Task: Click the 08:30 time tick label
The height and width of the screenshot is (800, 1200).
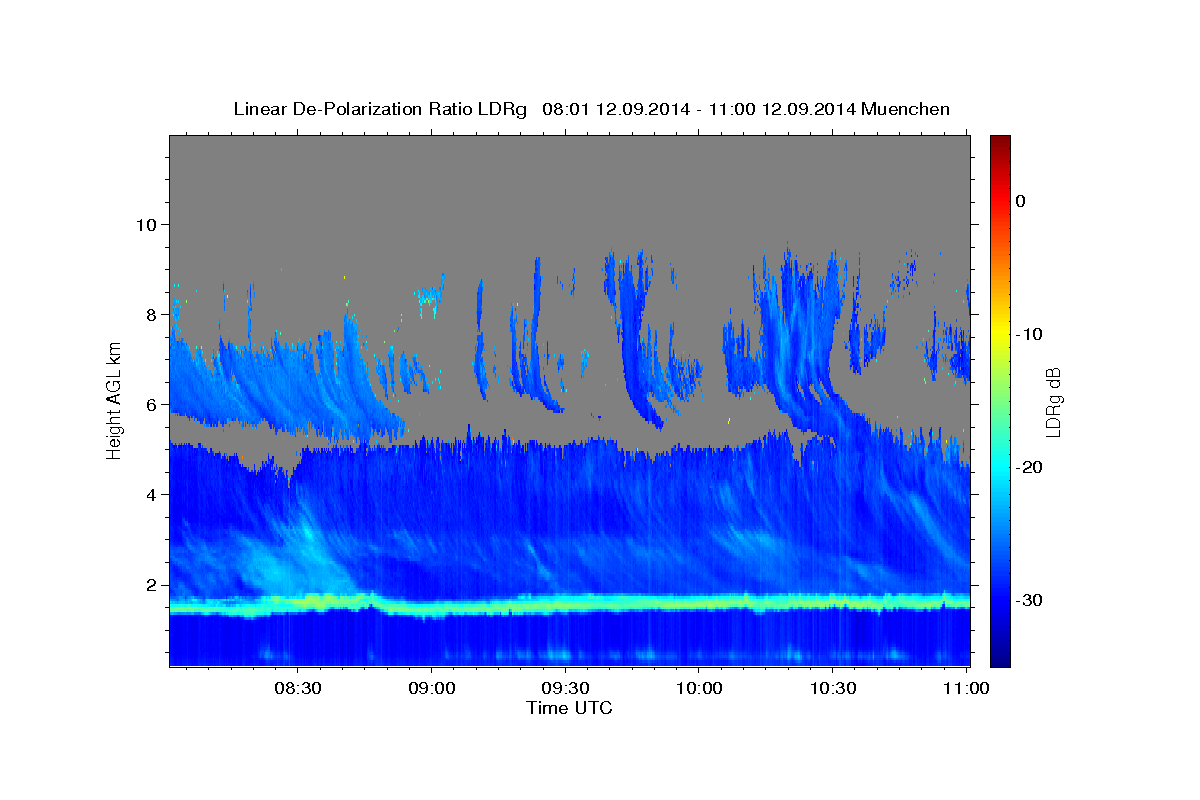Action: tap(297, 688)
